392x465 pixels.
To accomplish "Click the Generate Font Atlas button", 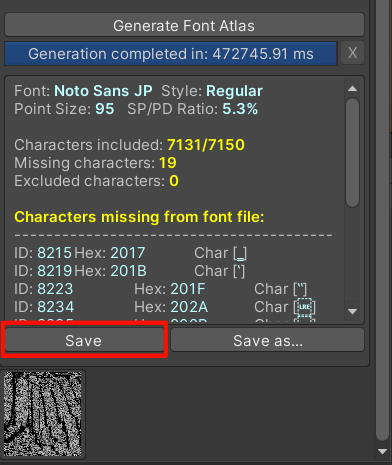I will coord(184,25).
